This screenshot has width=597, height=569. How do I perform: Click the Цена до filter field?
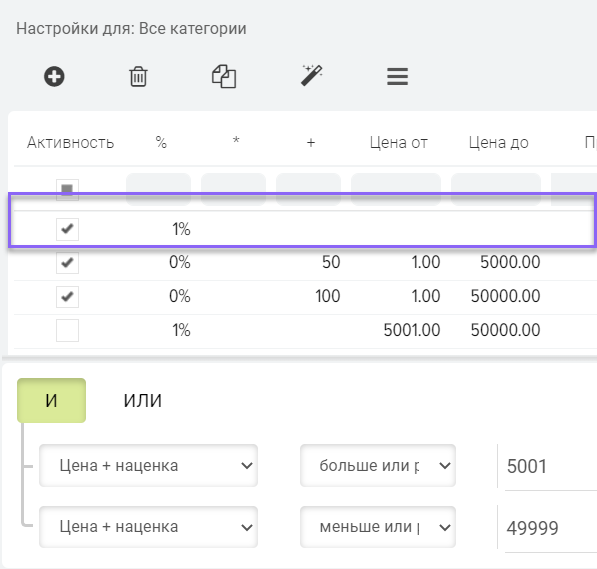click(x=496, y=190)
